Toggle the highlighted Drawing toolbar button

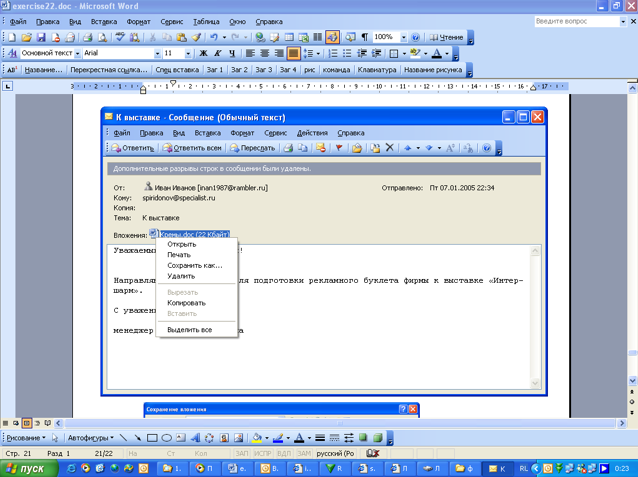click(x=332, y=37)
